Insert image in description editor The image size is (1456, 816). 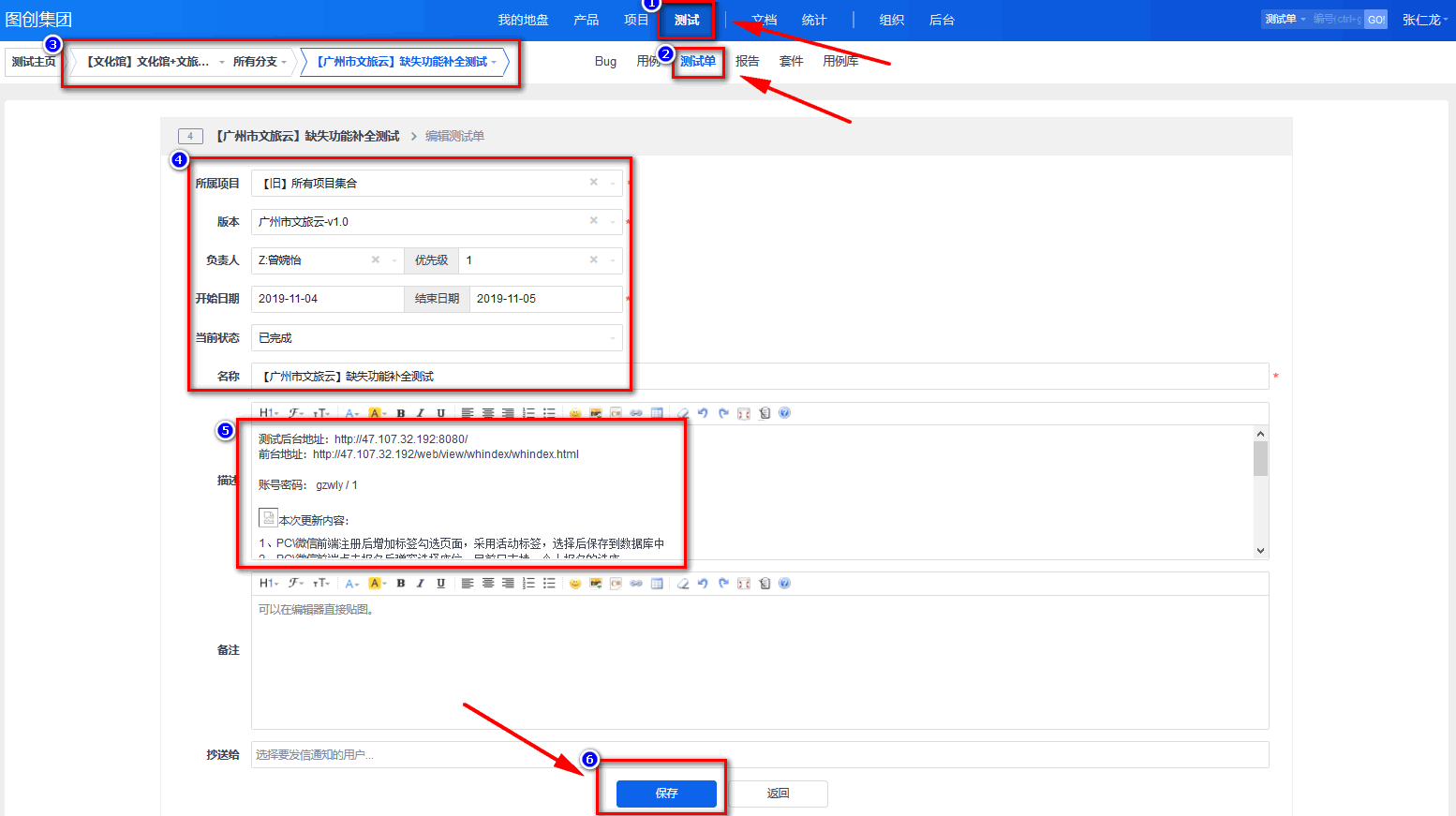tap(596, 413)
